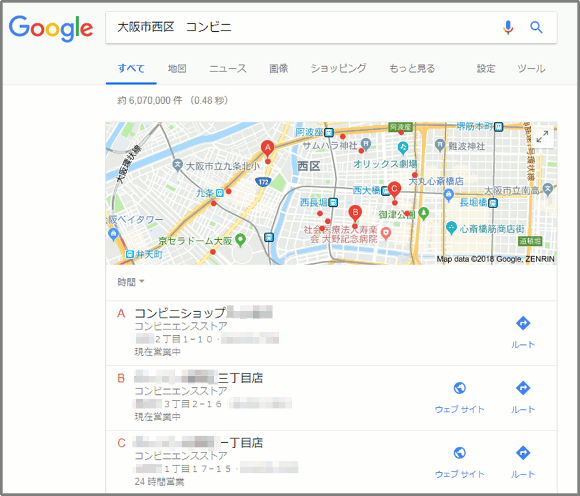The height and width of the screenshot is (496, 580).
Task: Open the 時間 filter dropdown
Action: [131, 282]
